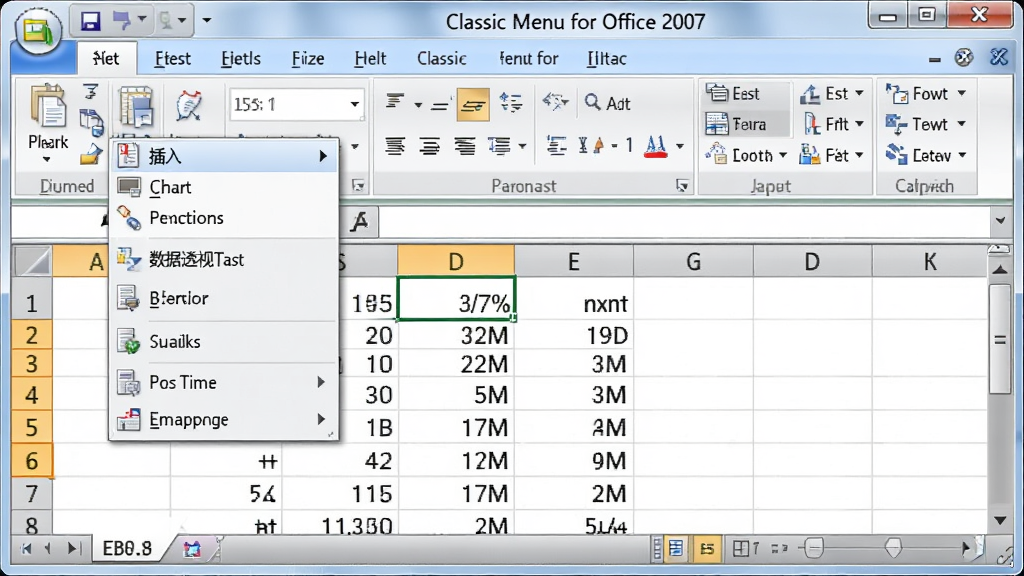The image size is (1024, 576).
Task: Click the Pleark dropdown arrow
Action: 47,160
